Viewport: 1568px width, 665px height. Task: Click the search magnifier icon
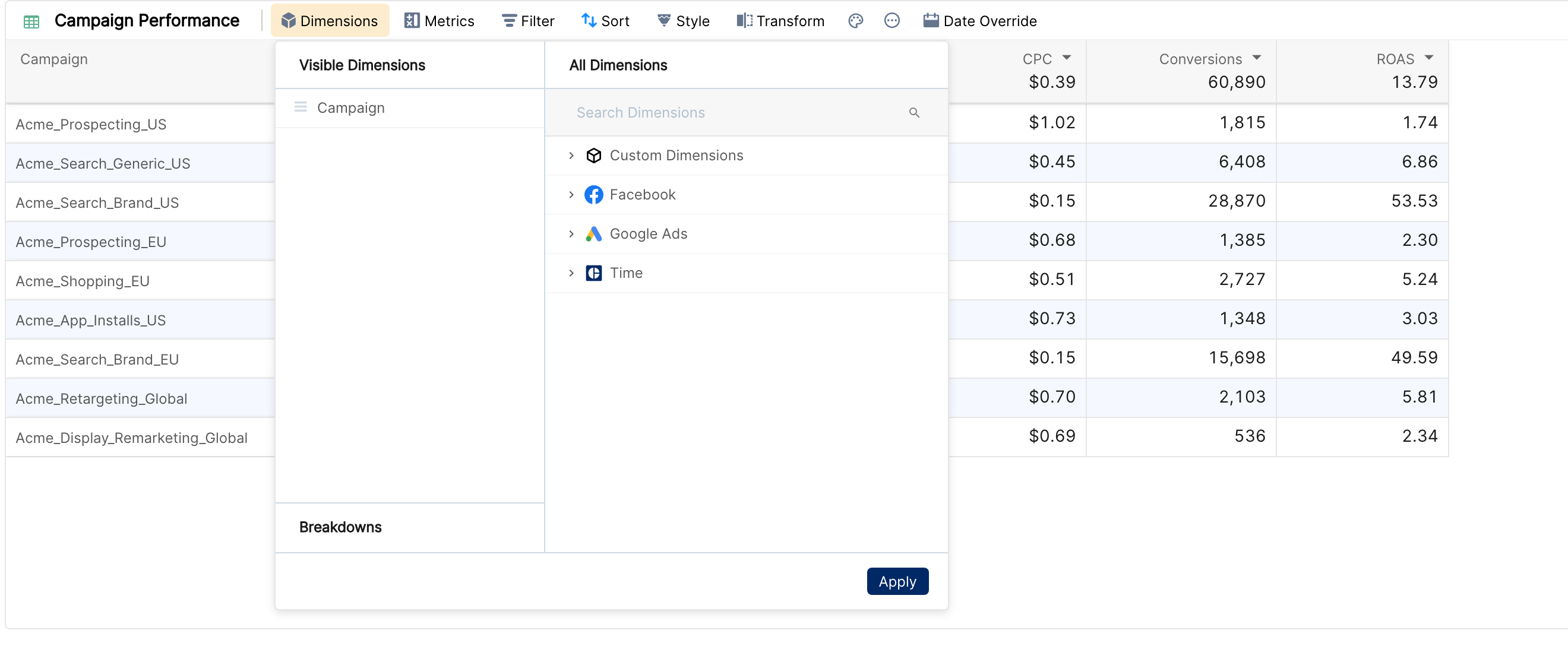click(913, 113)
